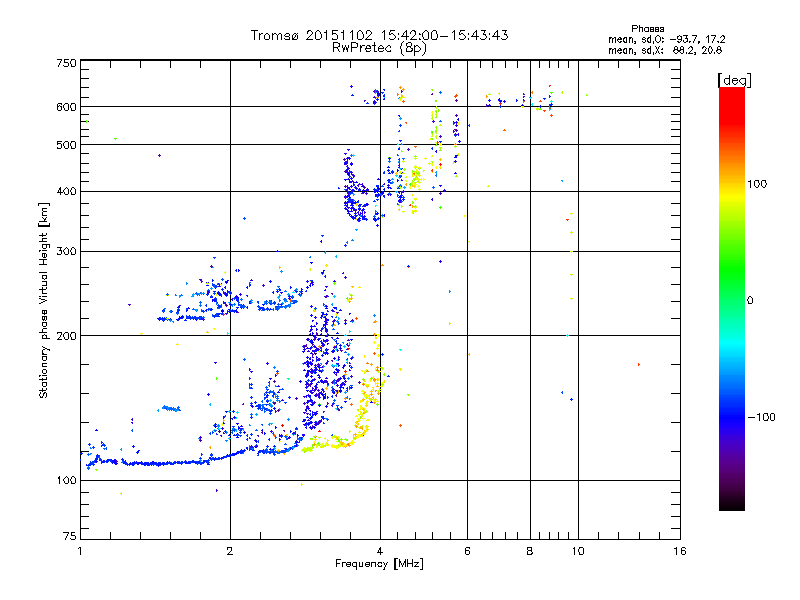Screen dimensions: 800x600
Task: Click the colorbar tick label '-100'
Action: [x=761, y=417]
